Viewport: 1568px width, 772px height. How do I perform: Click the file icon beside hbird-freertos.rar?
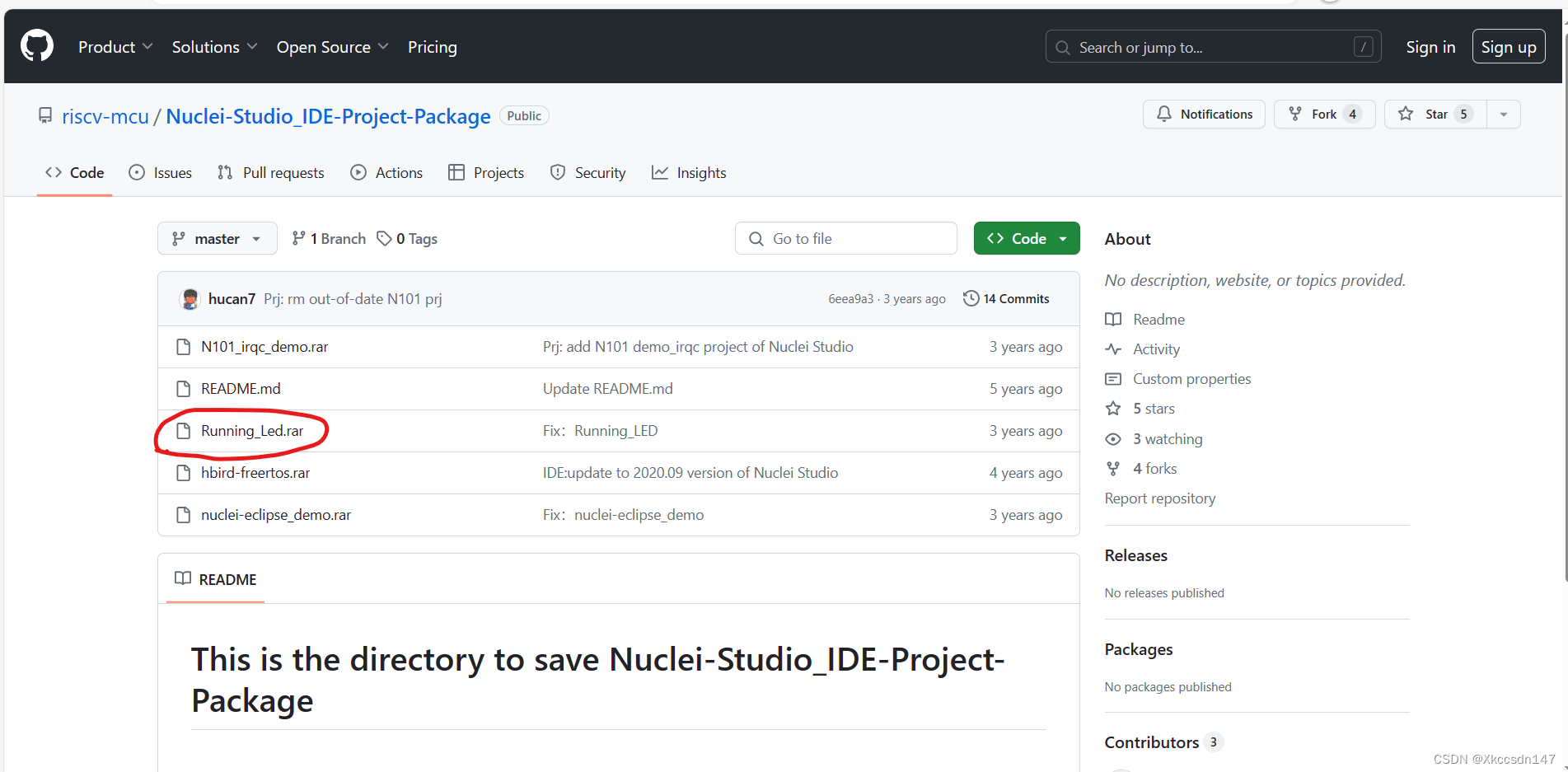point(184,473)
